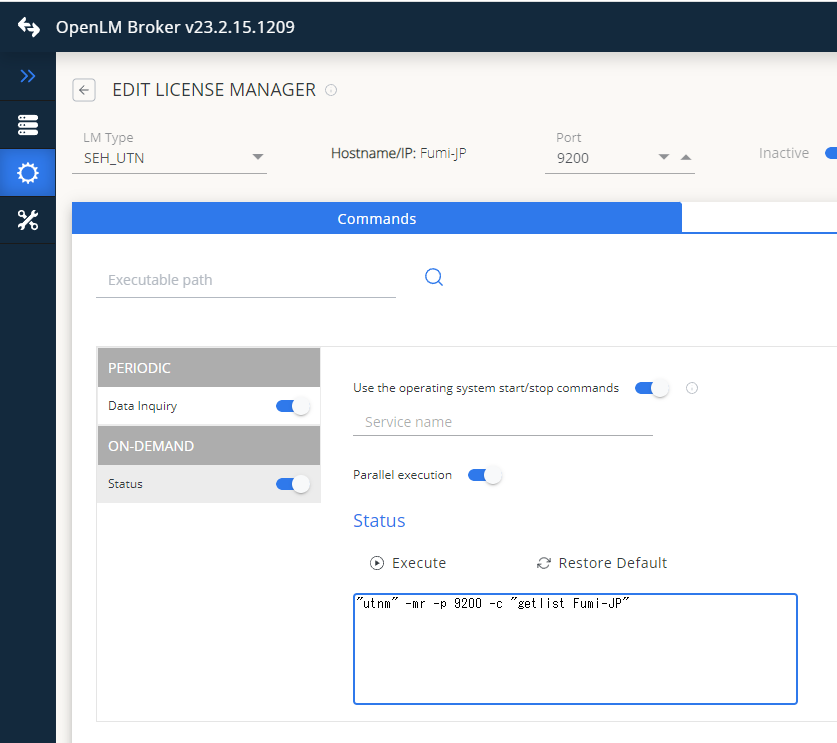Click the OpenLM Broker logo arrows icon

(28, 27)
